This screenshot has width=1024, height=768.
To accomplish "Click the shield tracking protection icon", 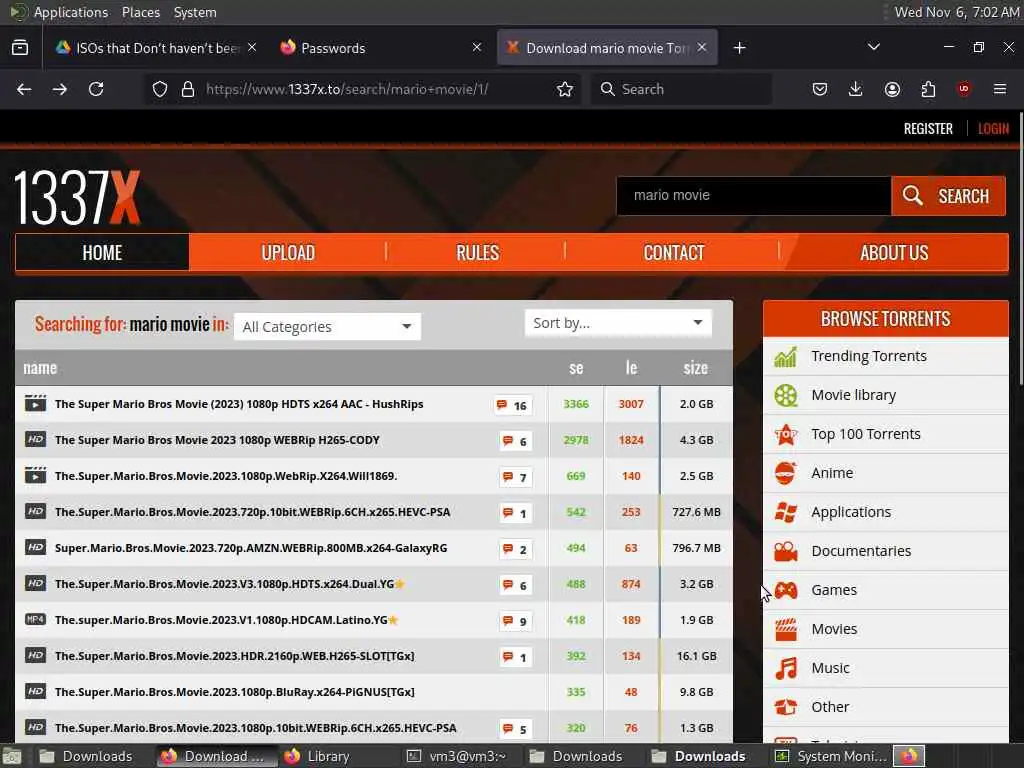I will [x=160, y=89].
